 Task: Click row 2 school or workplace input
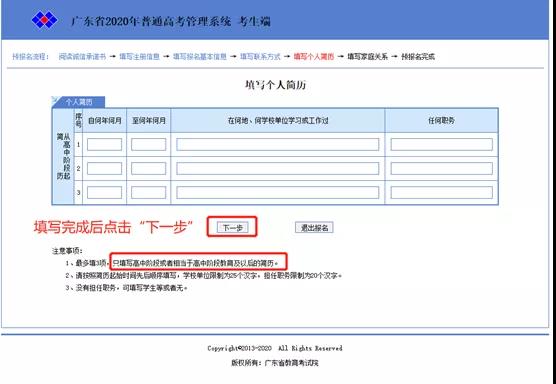278,168
